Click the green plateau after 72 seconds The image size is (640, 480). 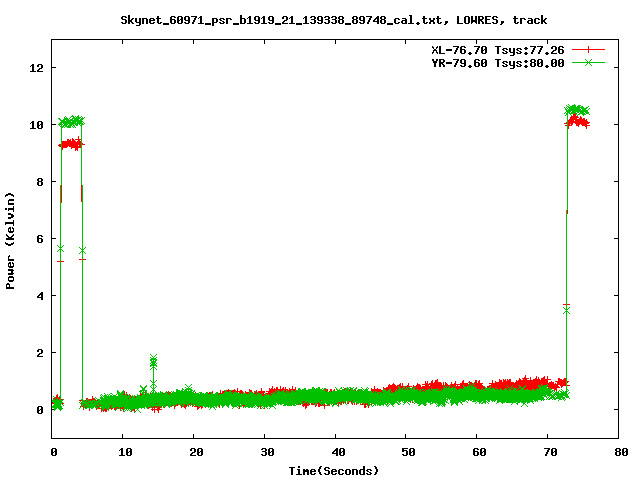pos(578,110)
